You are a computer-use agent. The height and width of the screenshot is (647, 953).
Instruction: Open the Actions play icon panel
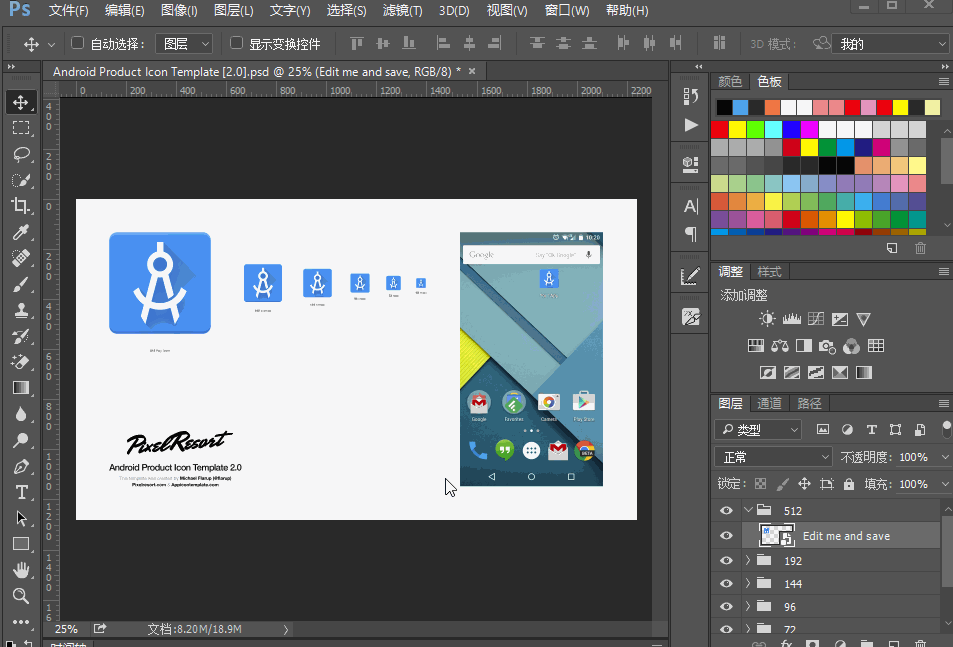[x=690, y=125]
